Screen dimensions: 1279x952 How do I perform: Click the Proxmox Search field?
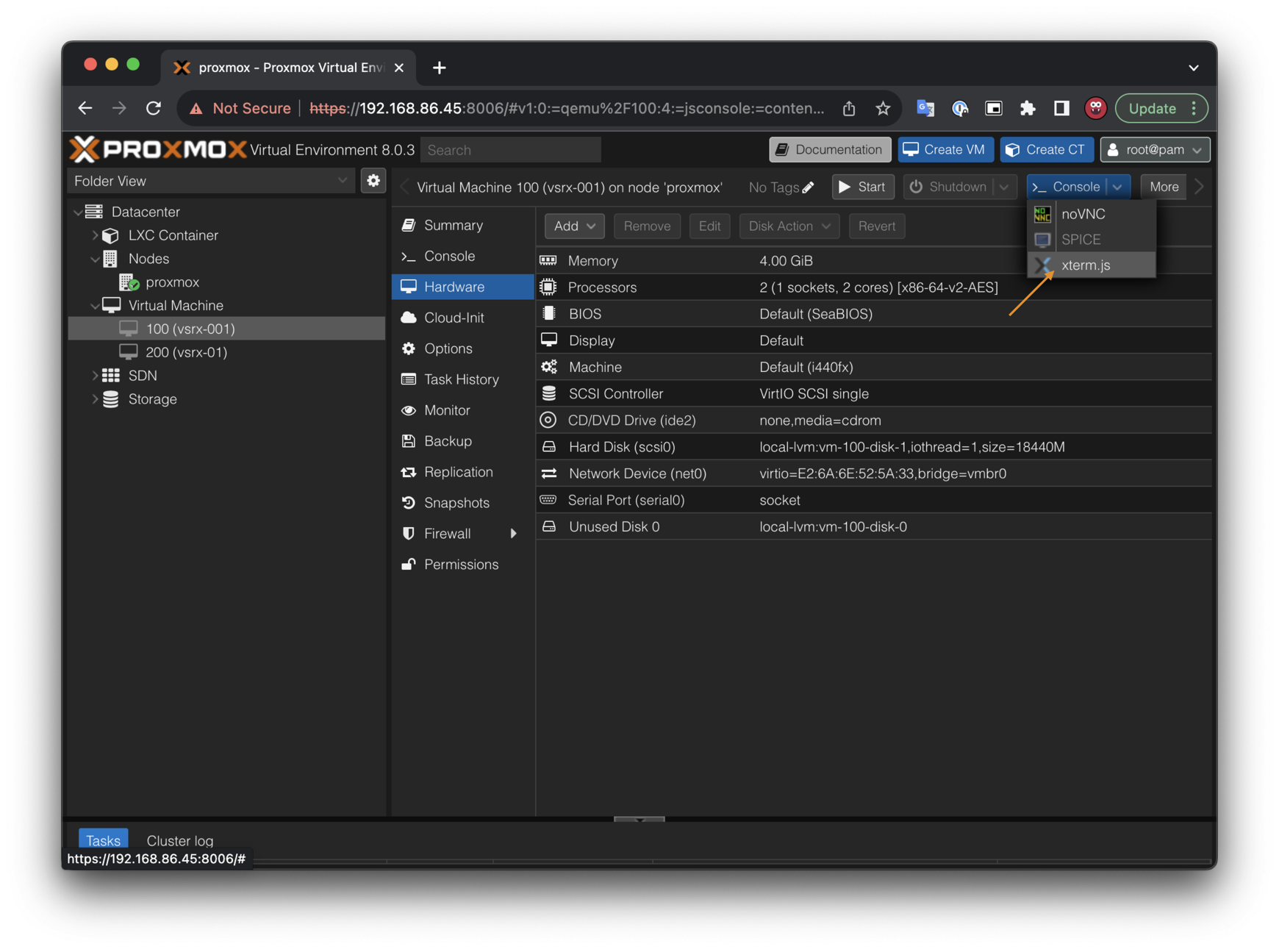510,150
